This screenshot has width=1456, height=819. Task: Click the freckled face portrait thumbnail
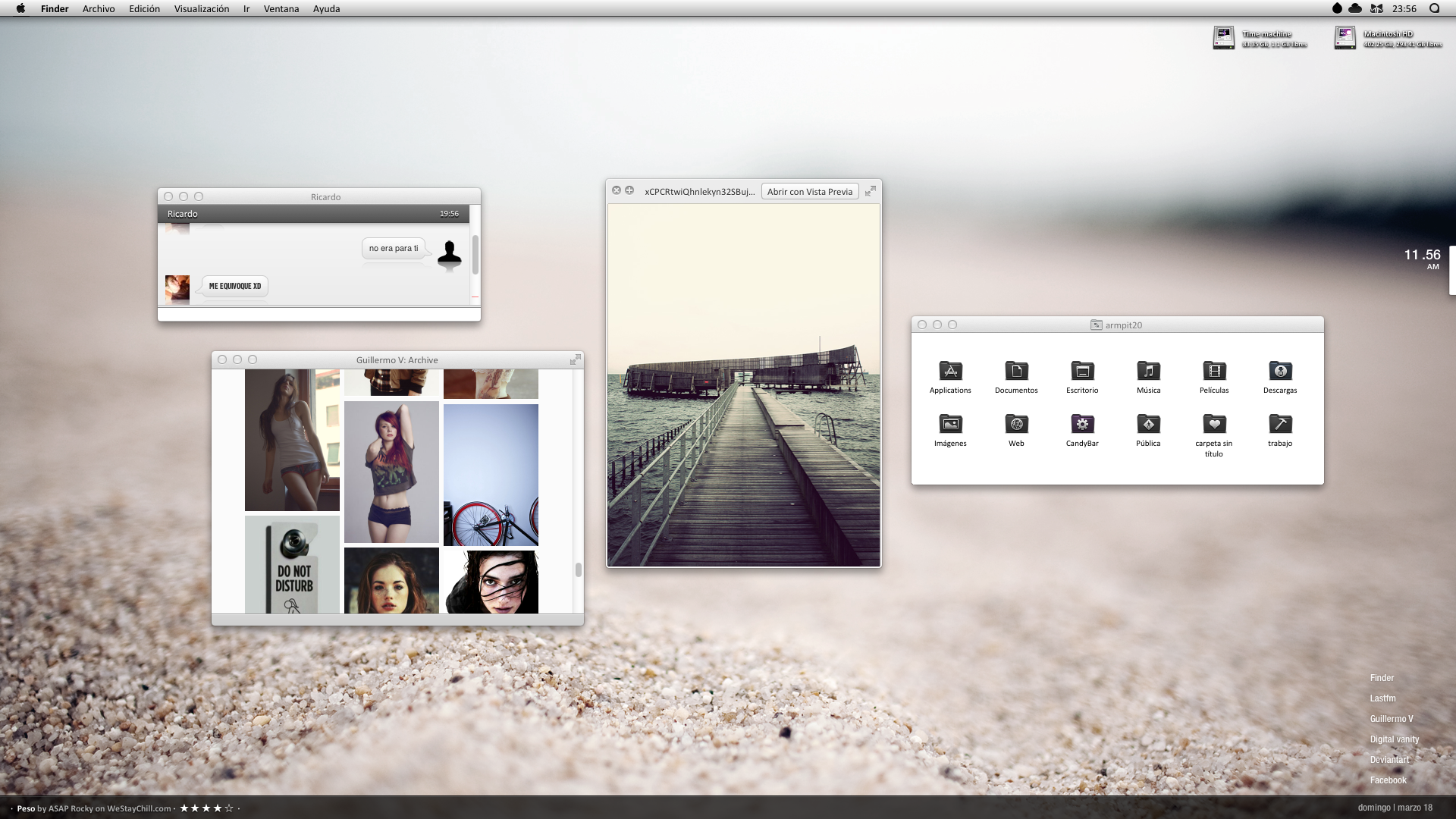point(391,581)
